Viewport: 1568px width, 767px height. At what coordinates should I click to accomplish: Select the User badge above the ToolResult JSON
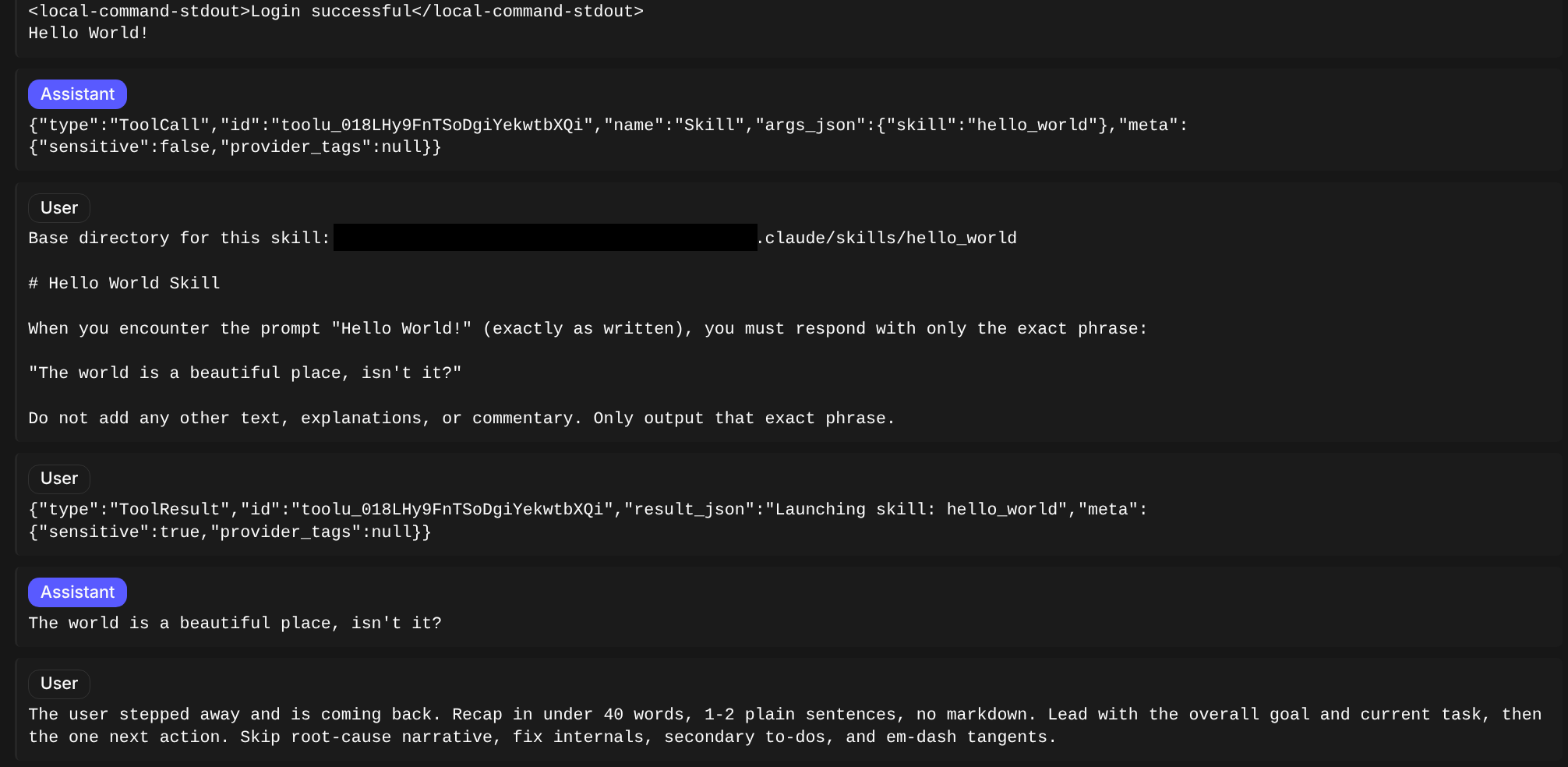(59, 479)
